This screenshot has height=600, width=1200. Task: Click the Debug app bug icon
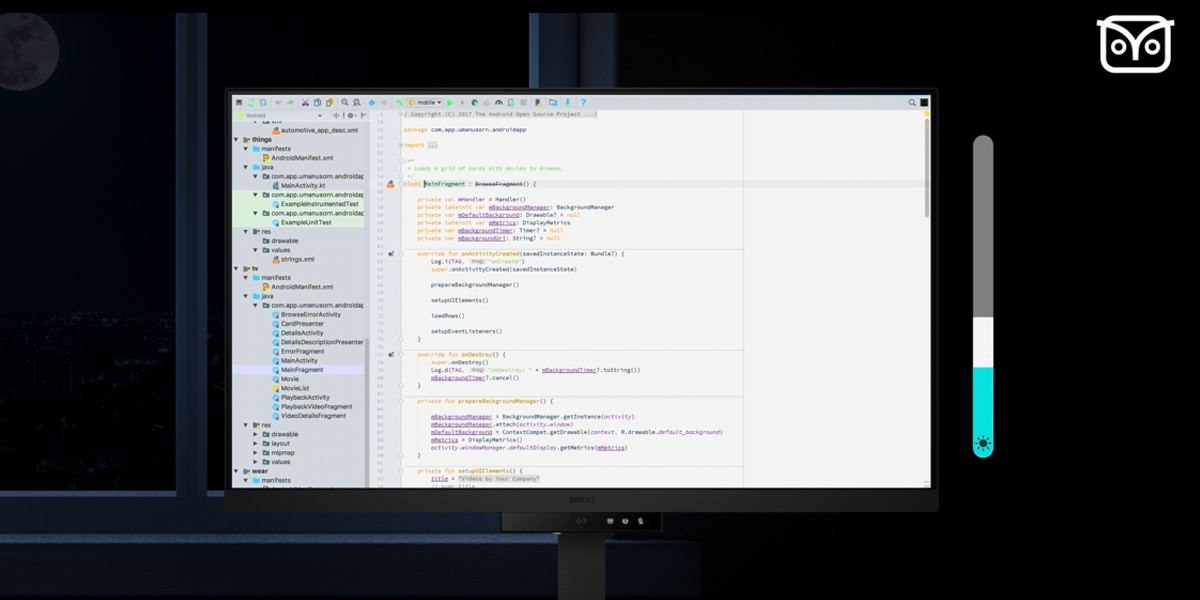(474, 102)
